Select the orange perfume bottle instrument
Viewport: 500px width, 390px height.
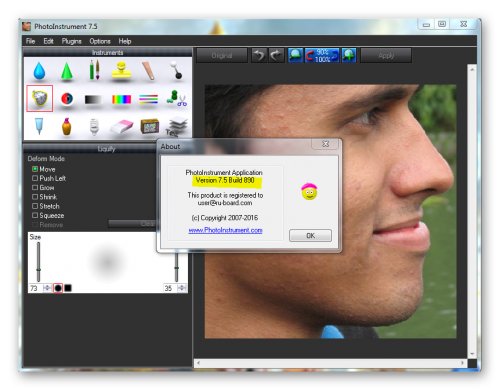click(67, 126)
